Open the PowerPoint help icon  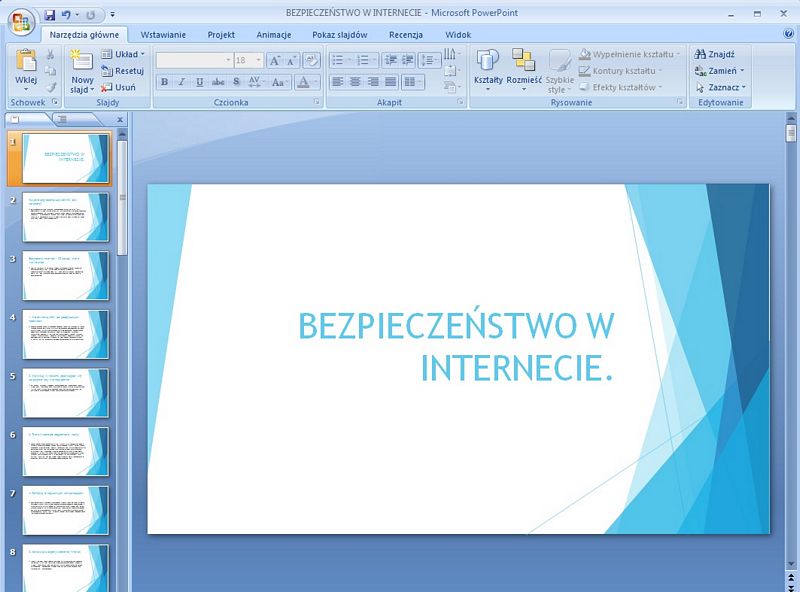point(789,33)
